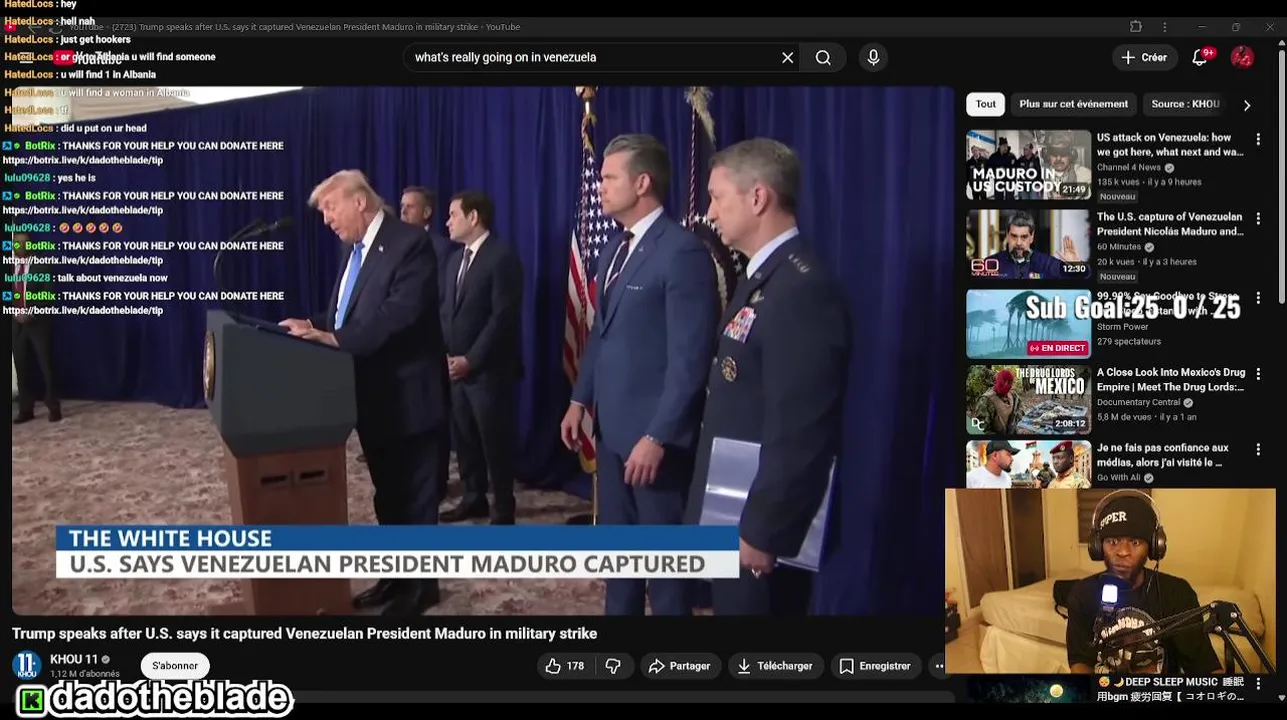Click the Enregistrer button

click(875, 666)
